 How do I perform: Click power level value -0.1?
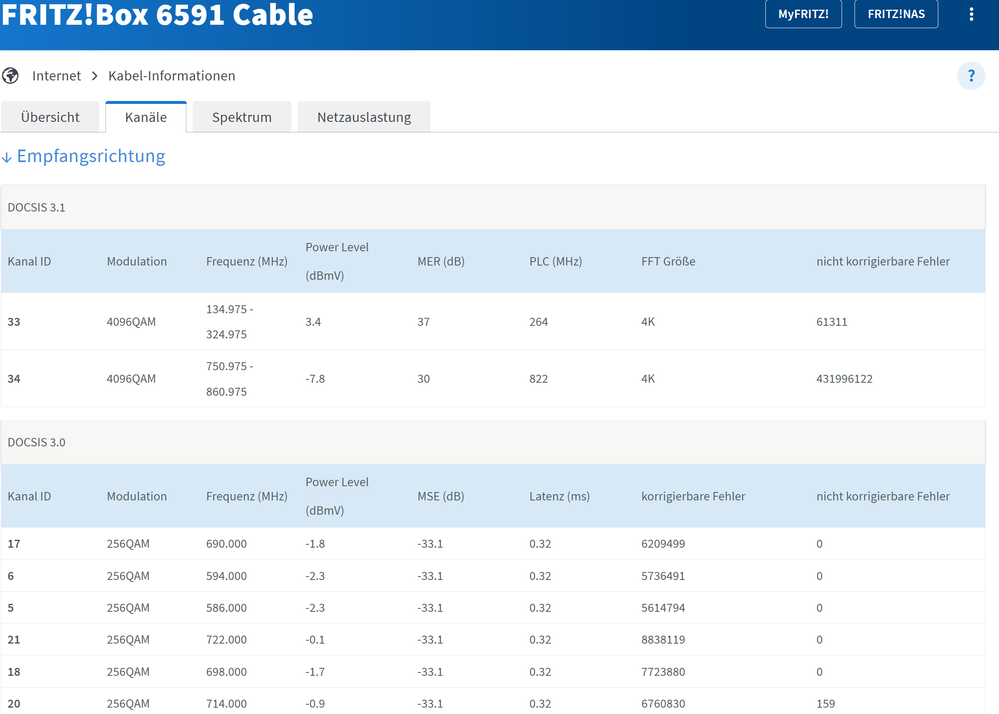tap(315, 639)
